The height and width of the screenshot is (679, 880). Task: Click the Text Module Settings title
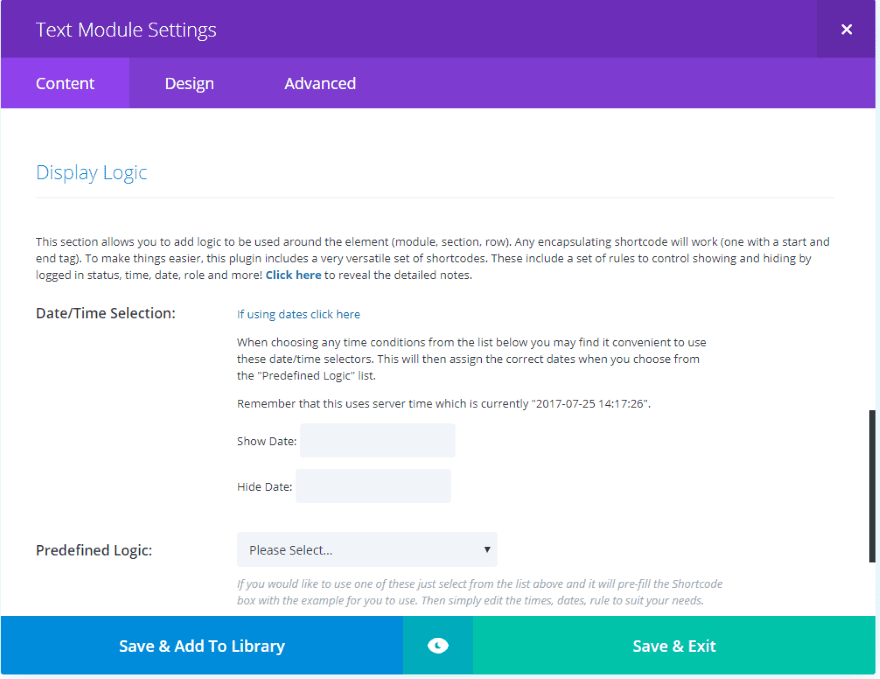pyautogui.click(x=126, y=29)
